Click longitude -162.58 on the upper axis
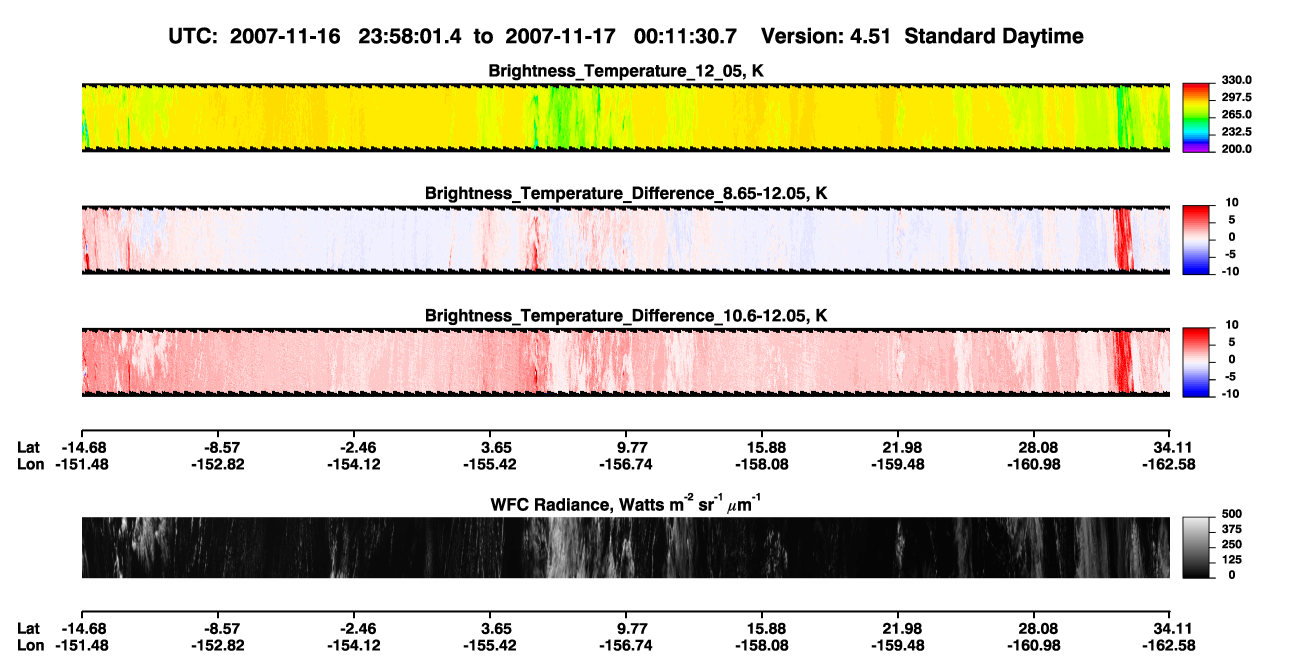Viewport: 1300px width, 667px height. point(1170,464)
